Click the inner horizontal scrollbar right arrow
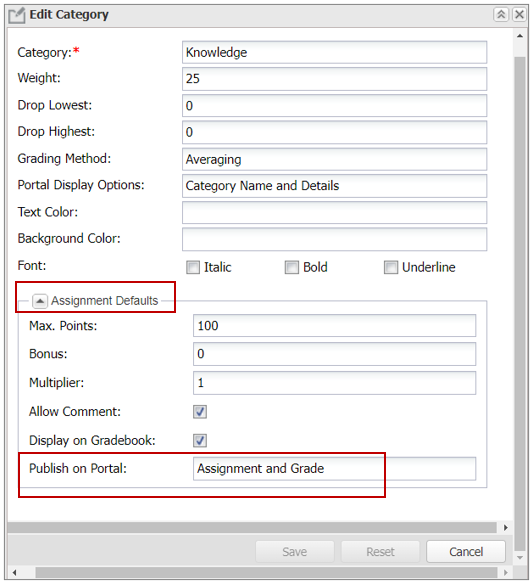This screenshot has width=530, height=582. click(x=506, y=527)
